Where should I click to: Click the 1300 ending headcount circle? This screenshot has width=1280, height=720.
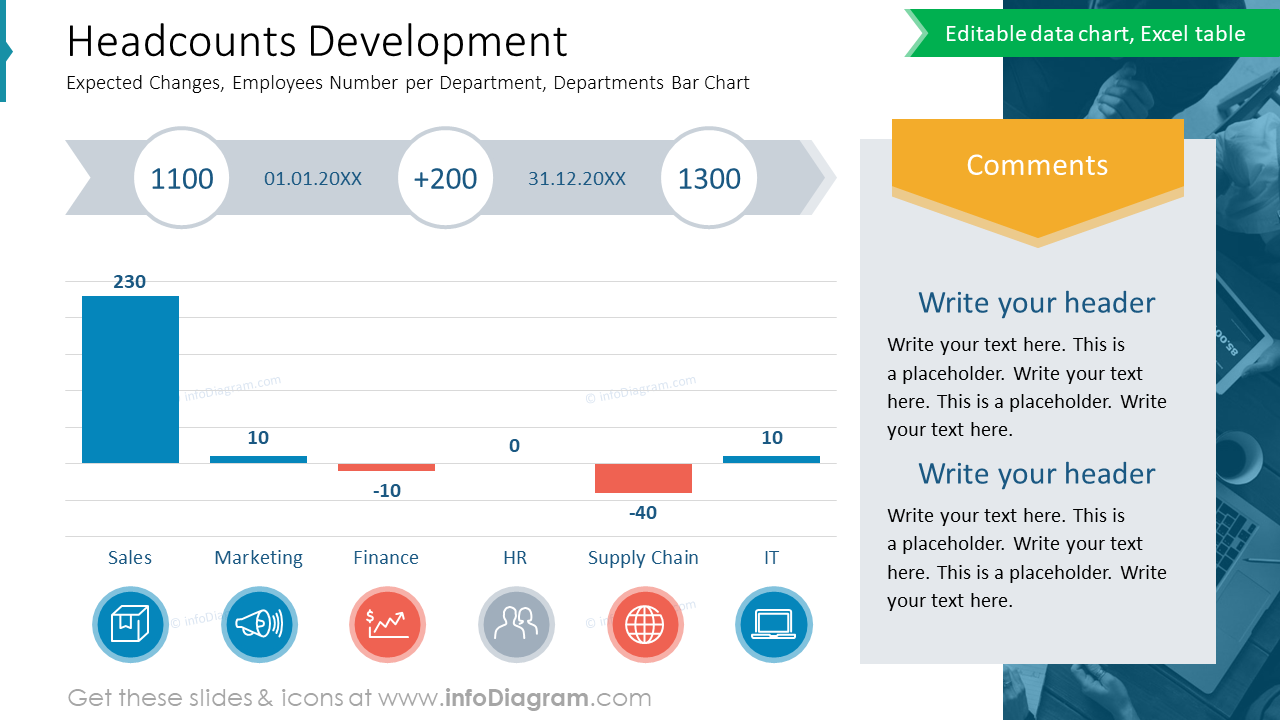[x=709, y=178]
